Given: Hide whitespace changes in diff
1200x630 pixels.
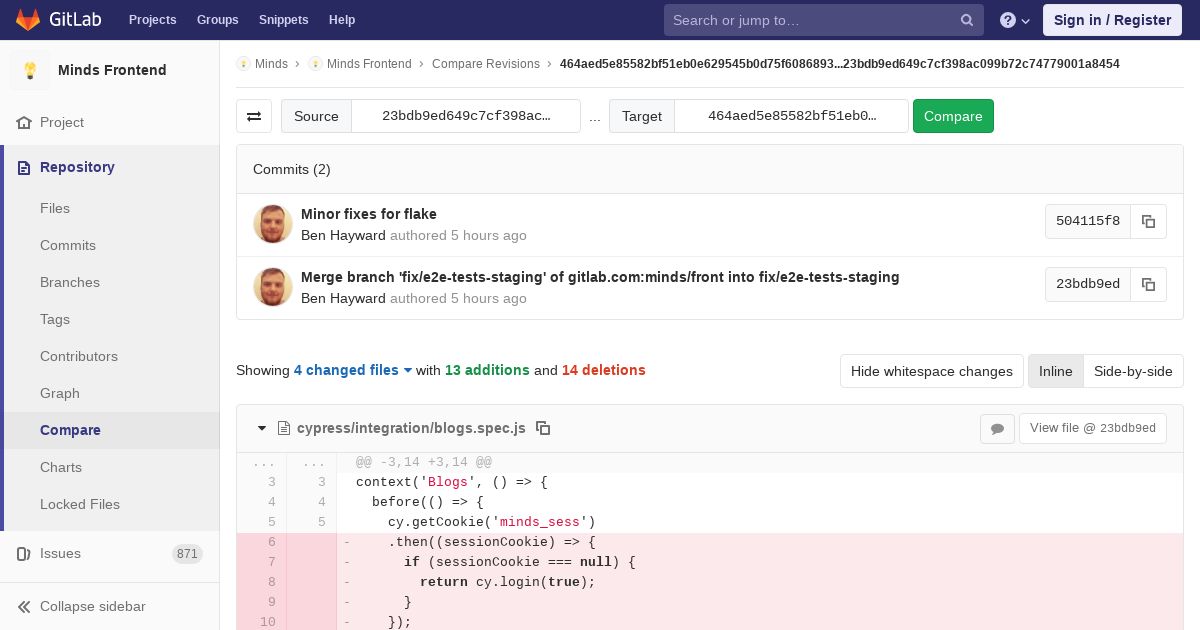Looking at the screenshot, I should [x=932, y=371].
